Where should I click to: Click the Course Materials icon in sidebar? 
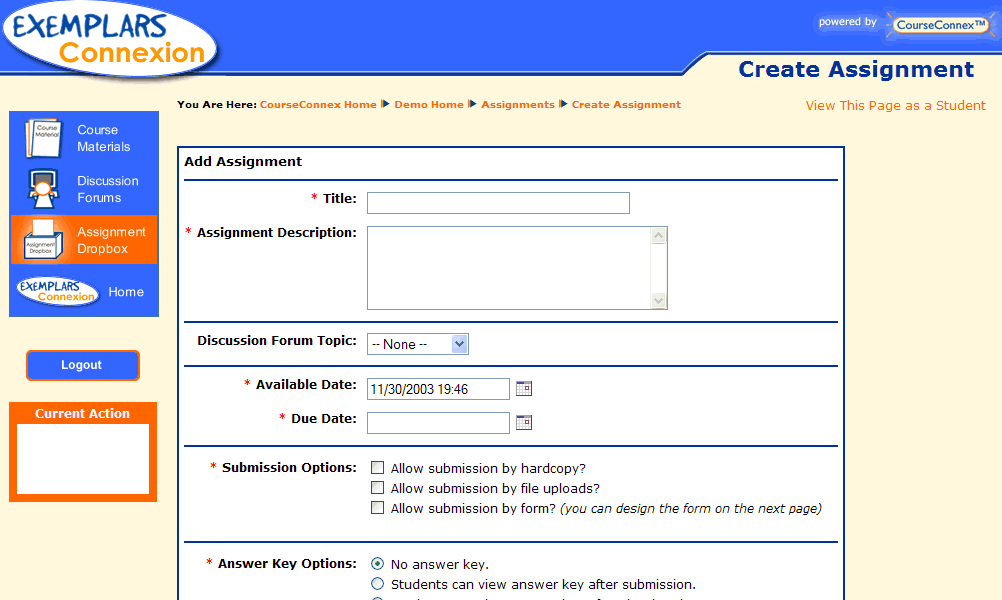click(x=43, y=138)
